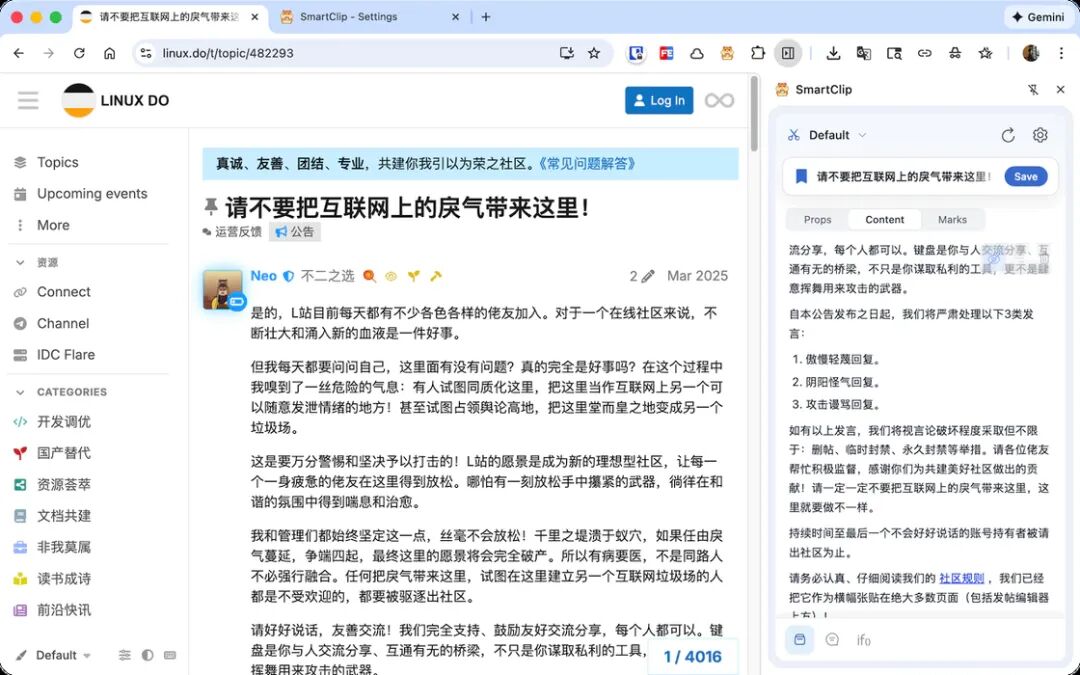Open the Connect section in the sidebar
This screenshot has width=1080, height=675.
[63, 291]
